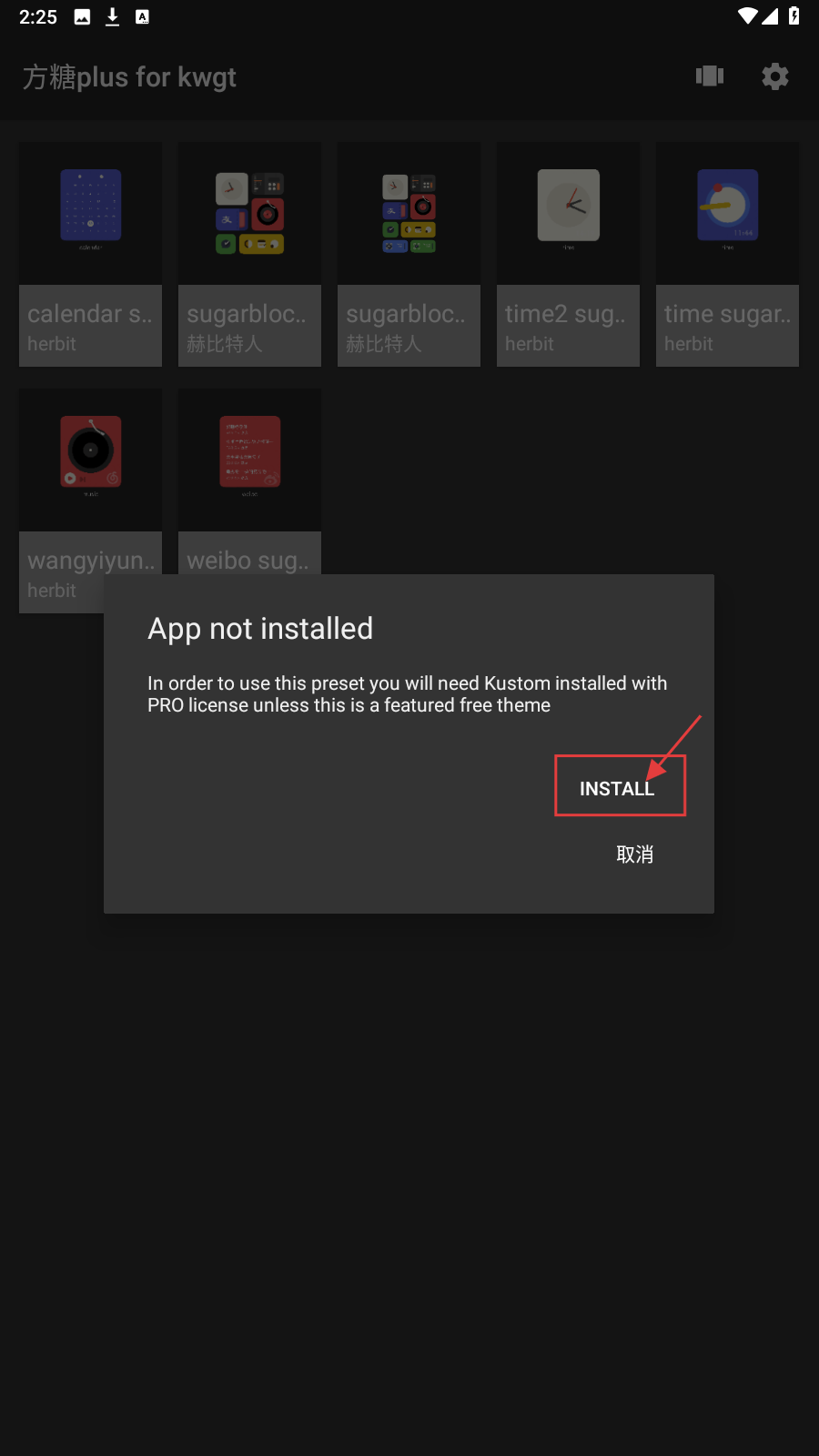
Task: Open the settings gear icon
Action: tap(775, 76)
